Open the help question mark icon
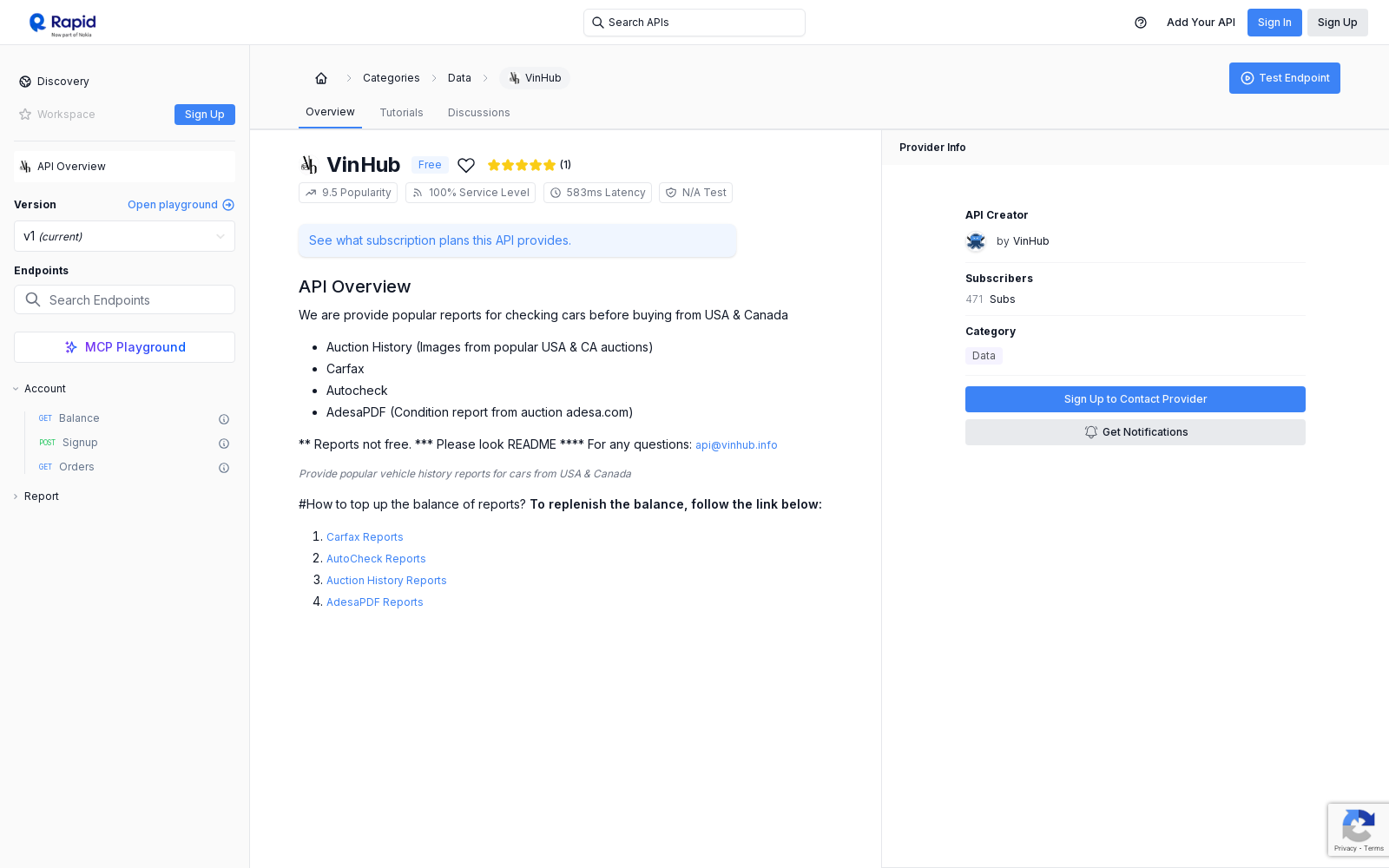Screen dimensions: 1389x868 (1141, 23)
